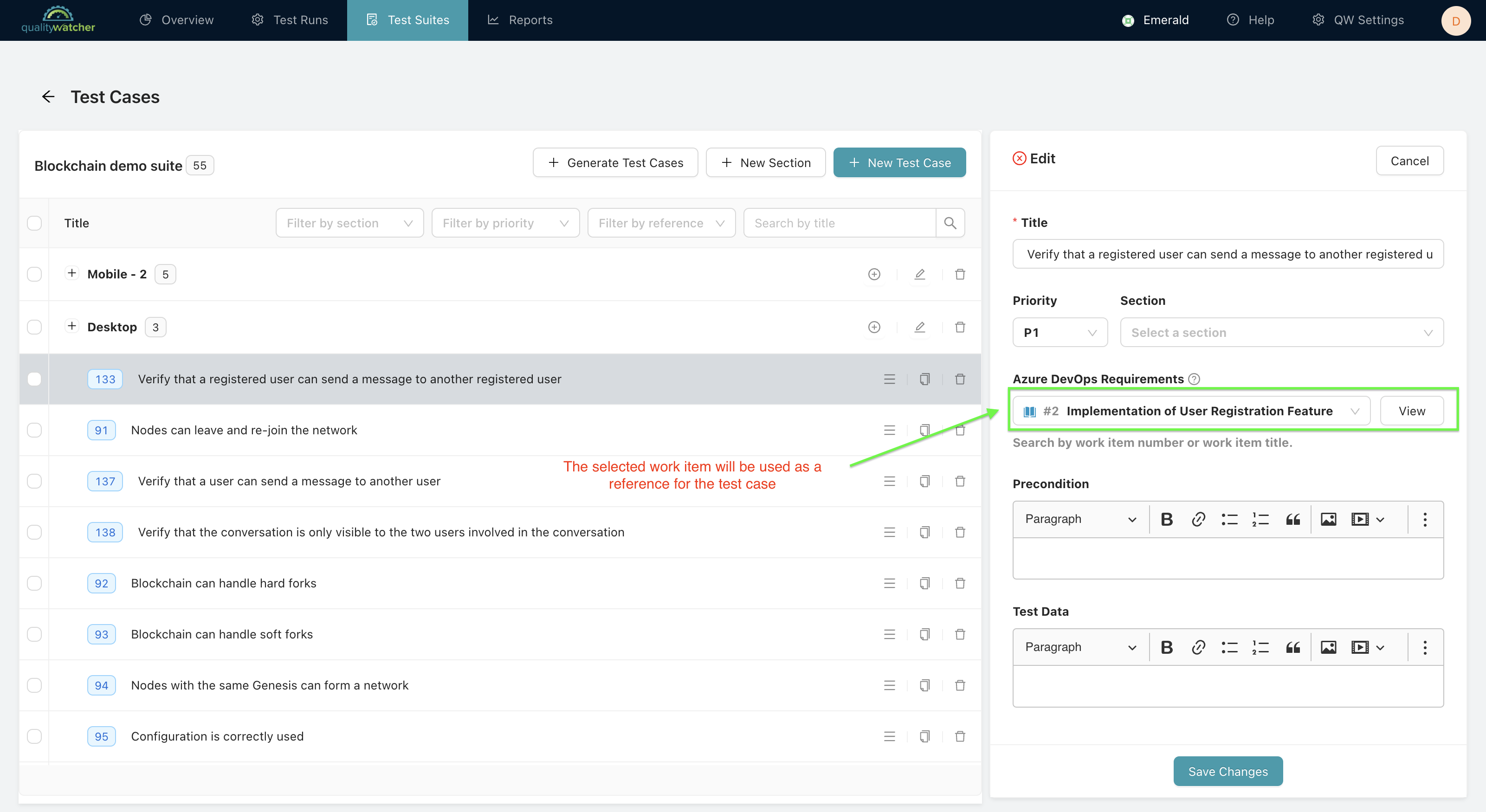
Task: Open Filter by reference dropdown
Action: click(x=661, y=223)
